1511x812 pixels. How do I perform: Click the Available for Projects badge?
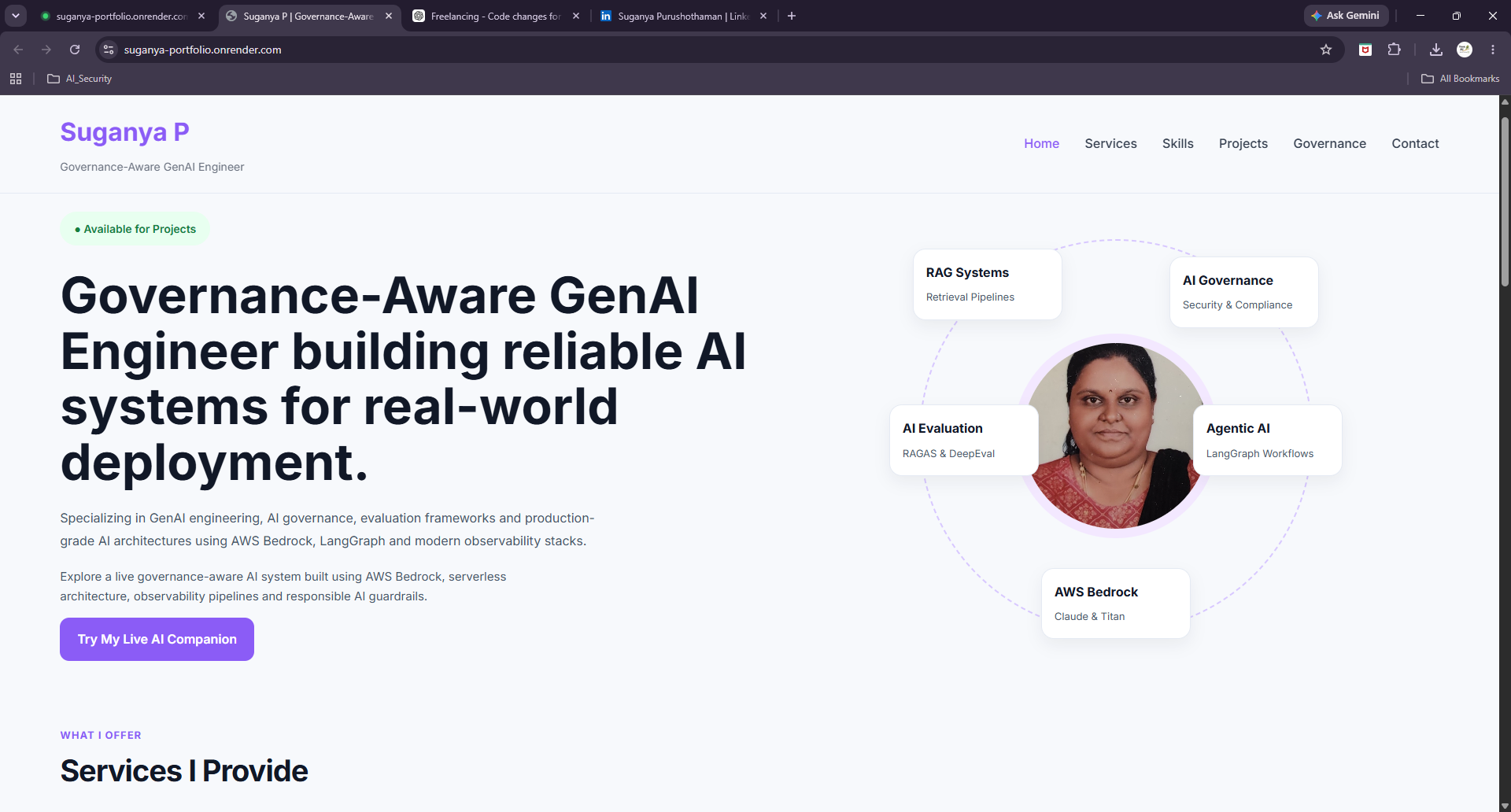tap(135, 229)
